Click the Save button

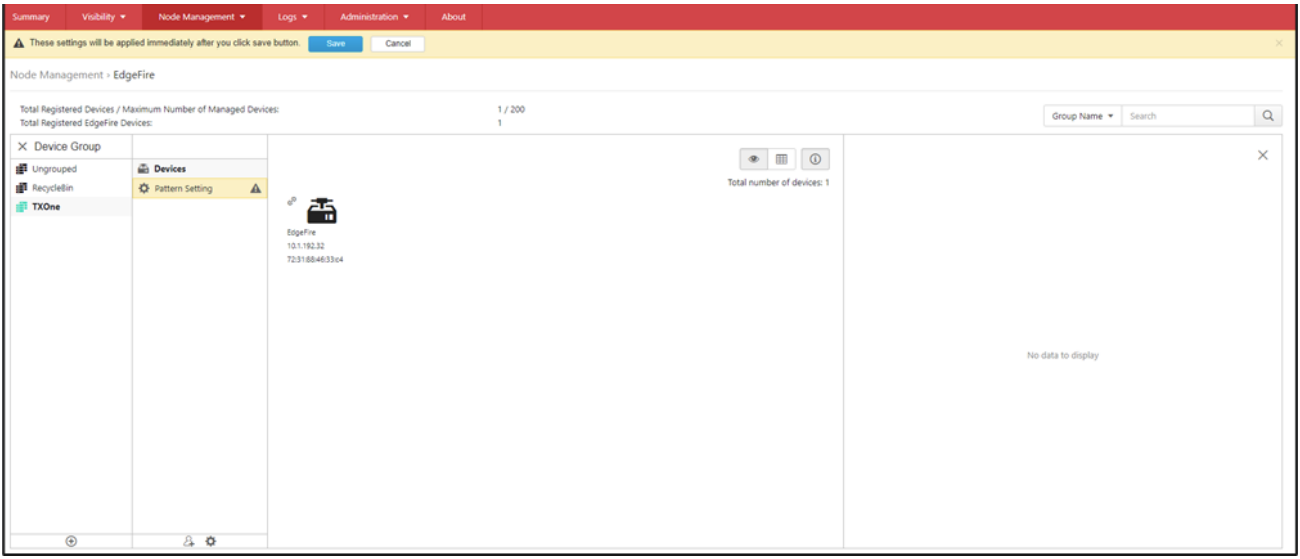click(x=336, y=44)
